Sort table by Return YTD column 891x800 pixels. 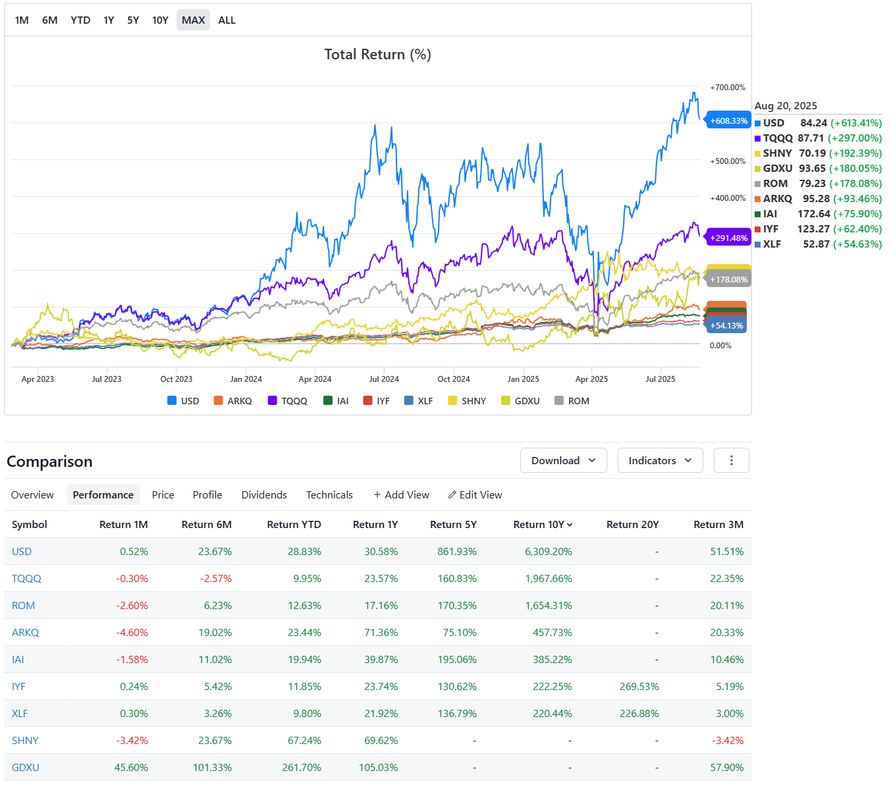tap(294, 525)
